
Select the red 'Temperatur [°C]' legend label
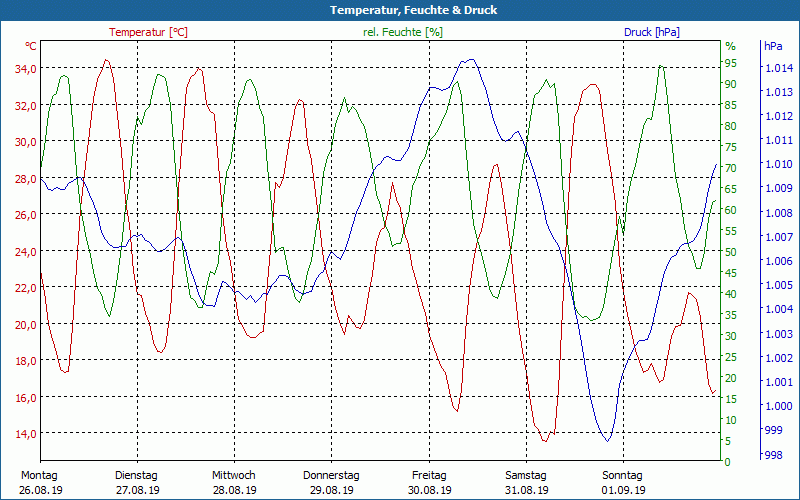[x=148, y=32]
